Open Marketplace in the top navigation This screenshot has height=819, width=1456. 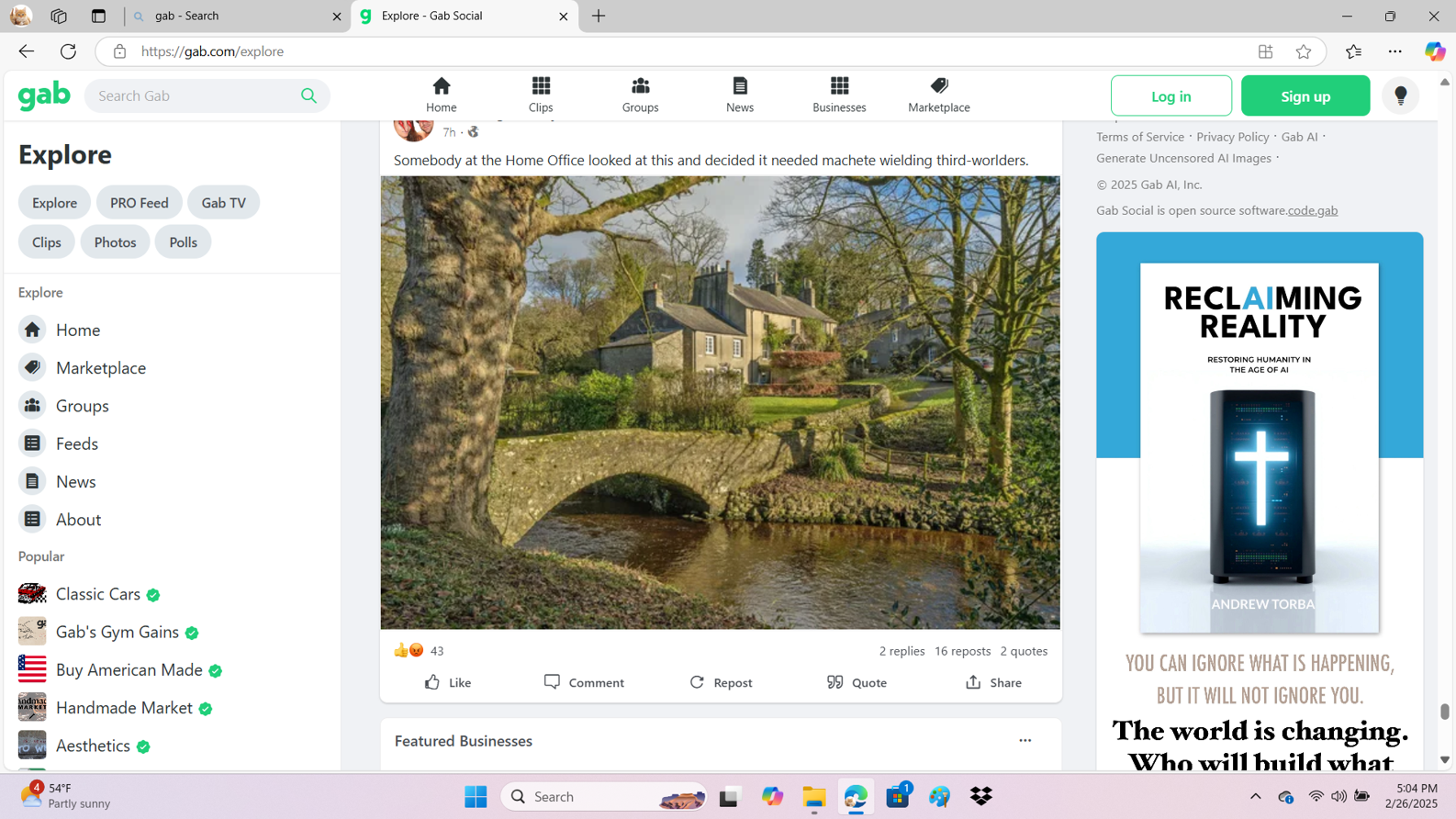[939, 95]
